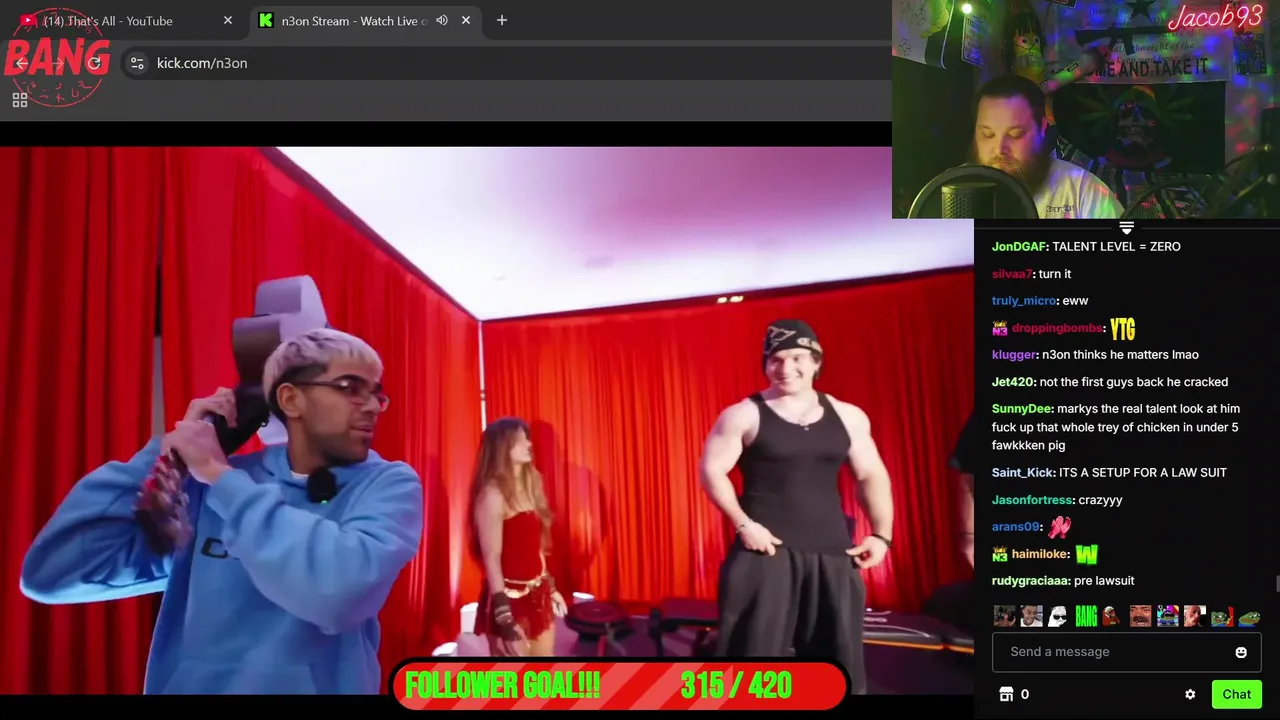Open the channel shop icon

[1006, 694]
